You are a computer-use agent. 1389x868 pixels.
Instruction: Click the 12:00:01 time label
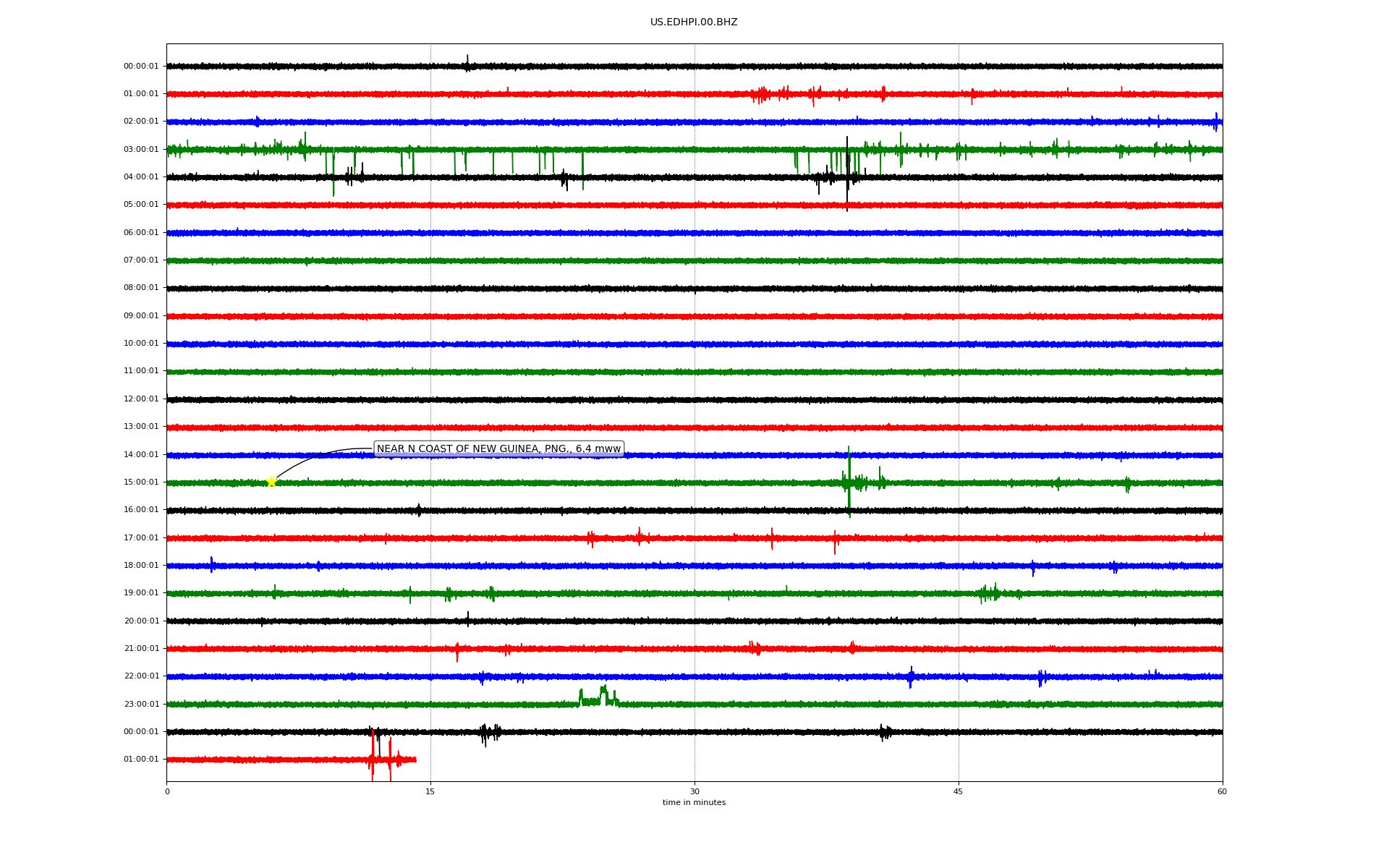141,399
